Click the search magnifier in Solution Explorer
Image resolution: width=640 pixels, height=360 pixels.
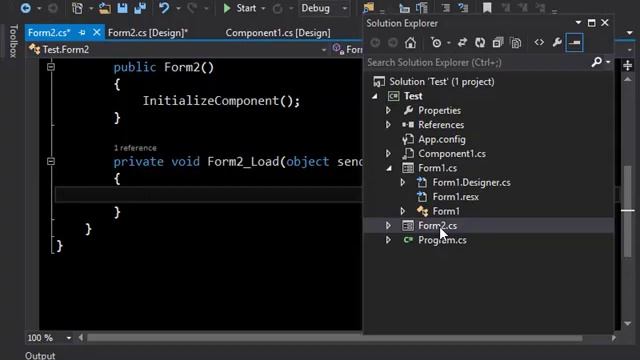[x=596, y=62]
